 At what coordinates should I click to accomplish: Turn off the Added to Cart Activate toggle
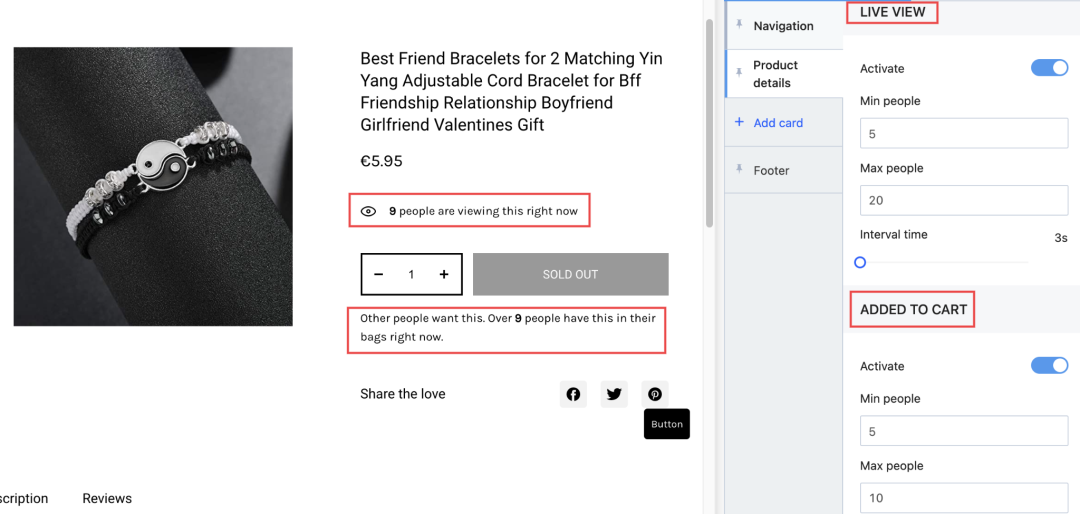(1049, 365)
